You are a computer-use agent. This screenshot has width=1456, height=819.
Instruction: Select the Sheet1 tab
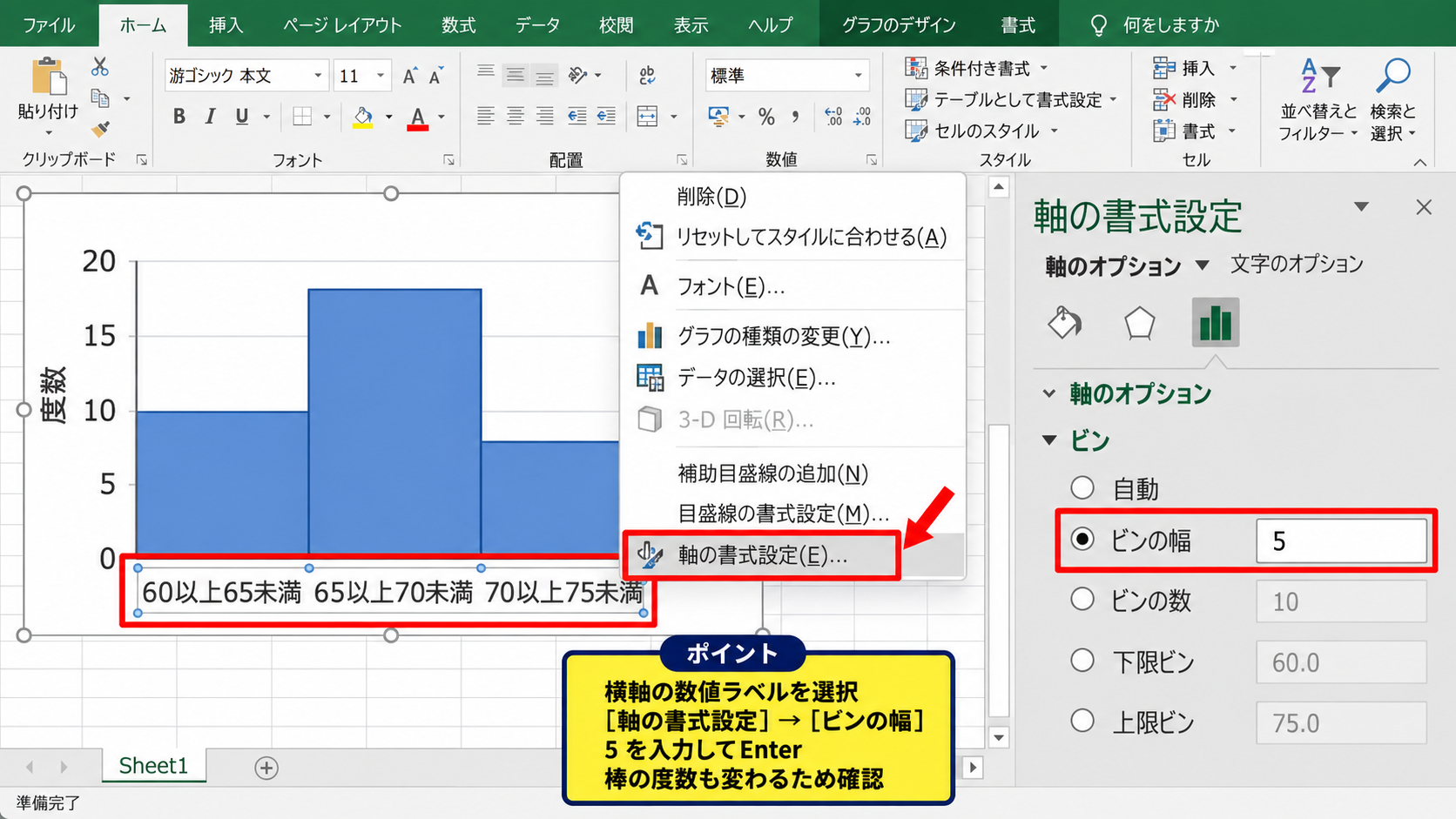pos(153,766)
